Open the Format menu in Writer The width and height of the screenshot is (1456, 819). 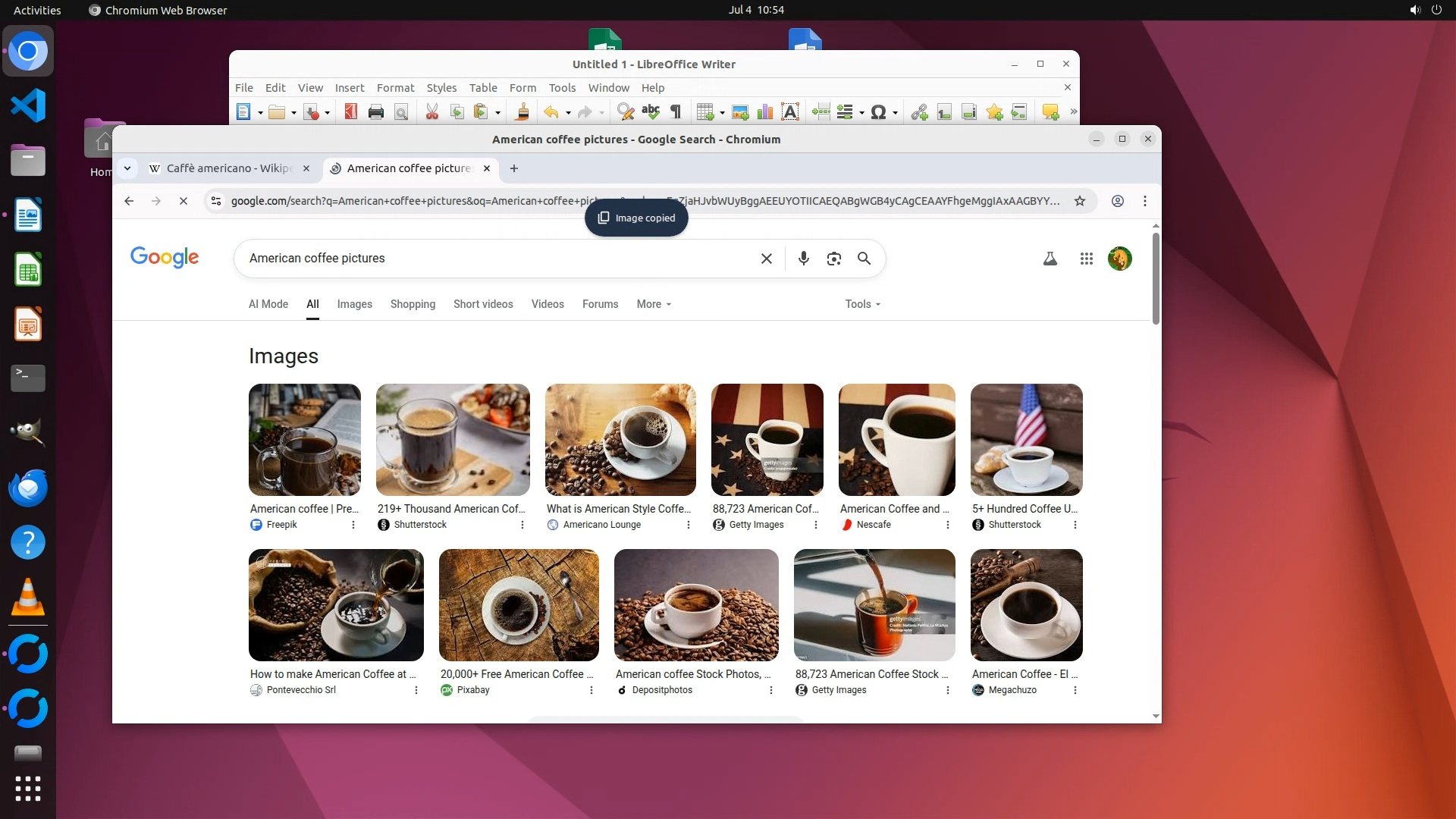[395, 88]
